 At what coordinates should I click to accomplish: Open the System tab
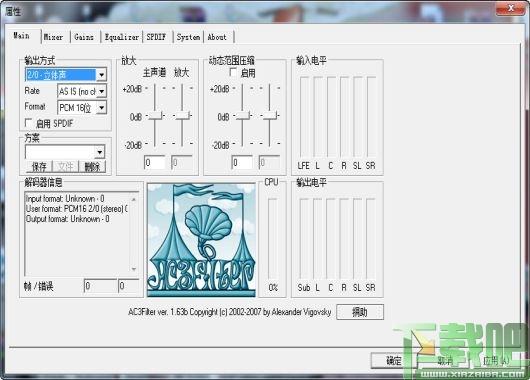pyautogui.click(x=188, y=37)
